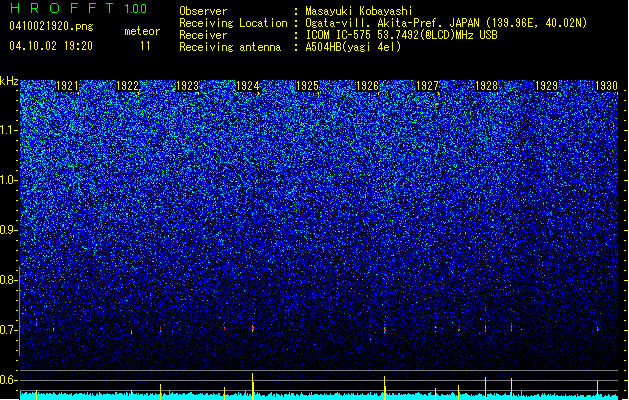Click the 1.0 frequency axis label
629x400 pixels.
click(x=9, y=180)
